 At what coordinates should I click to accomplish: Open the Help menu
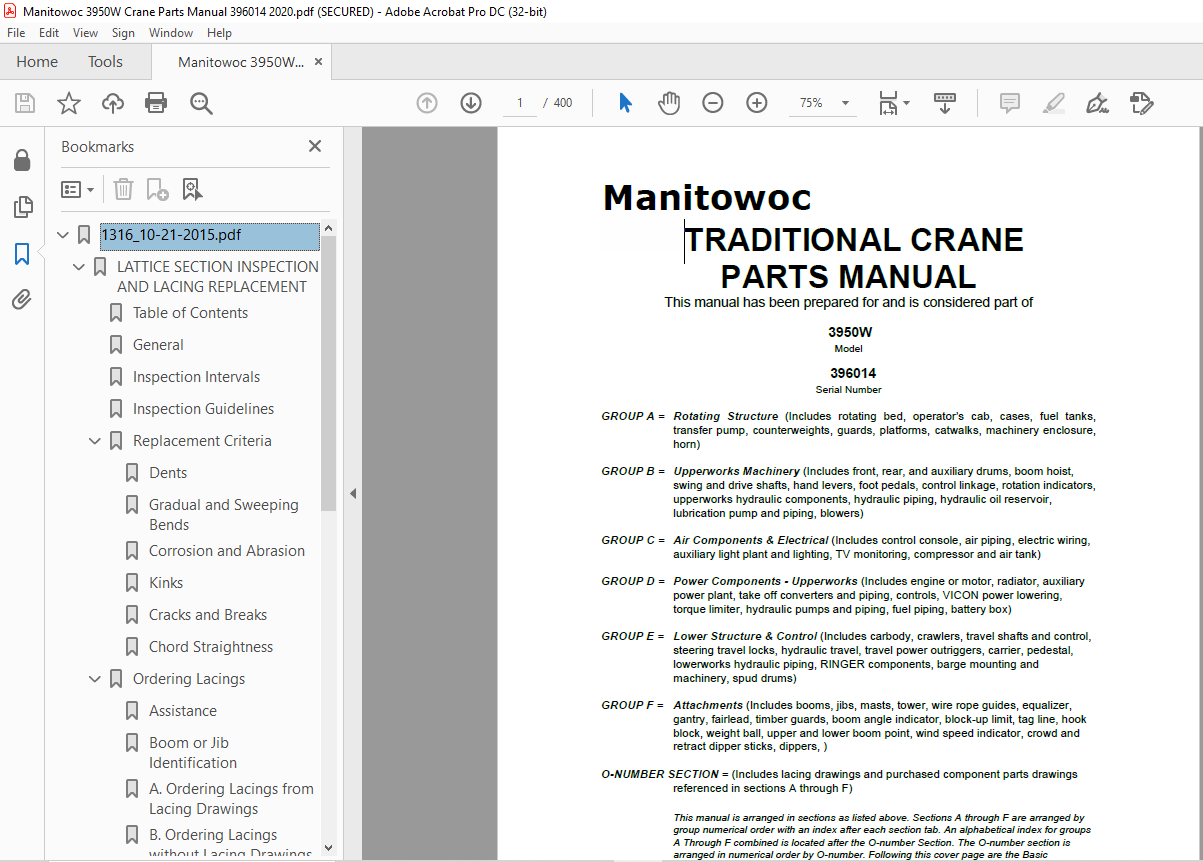coord(219,33)
